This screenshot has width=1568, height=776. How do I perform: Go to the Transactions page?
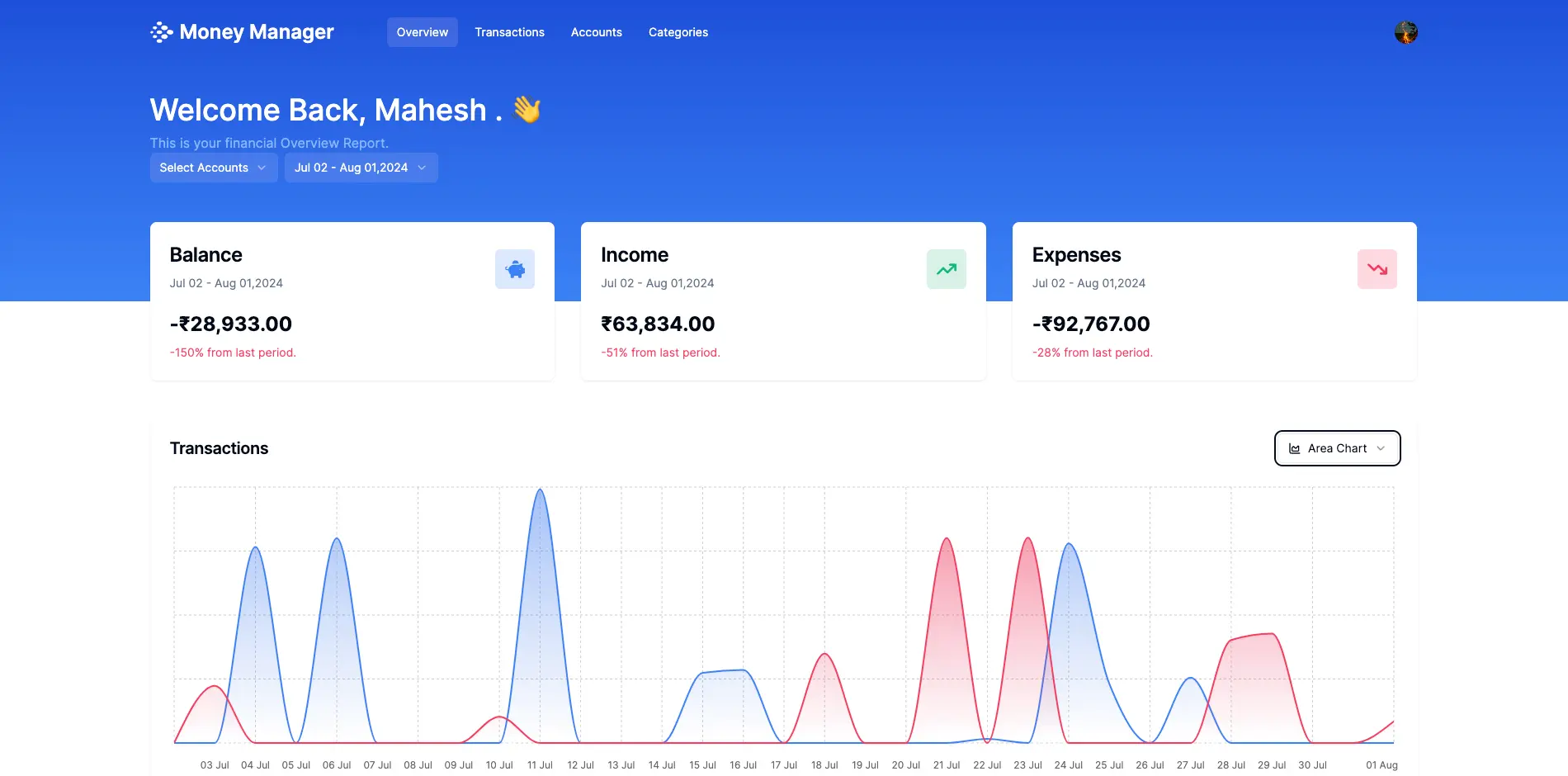(x=509, y=32)
